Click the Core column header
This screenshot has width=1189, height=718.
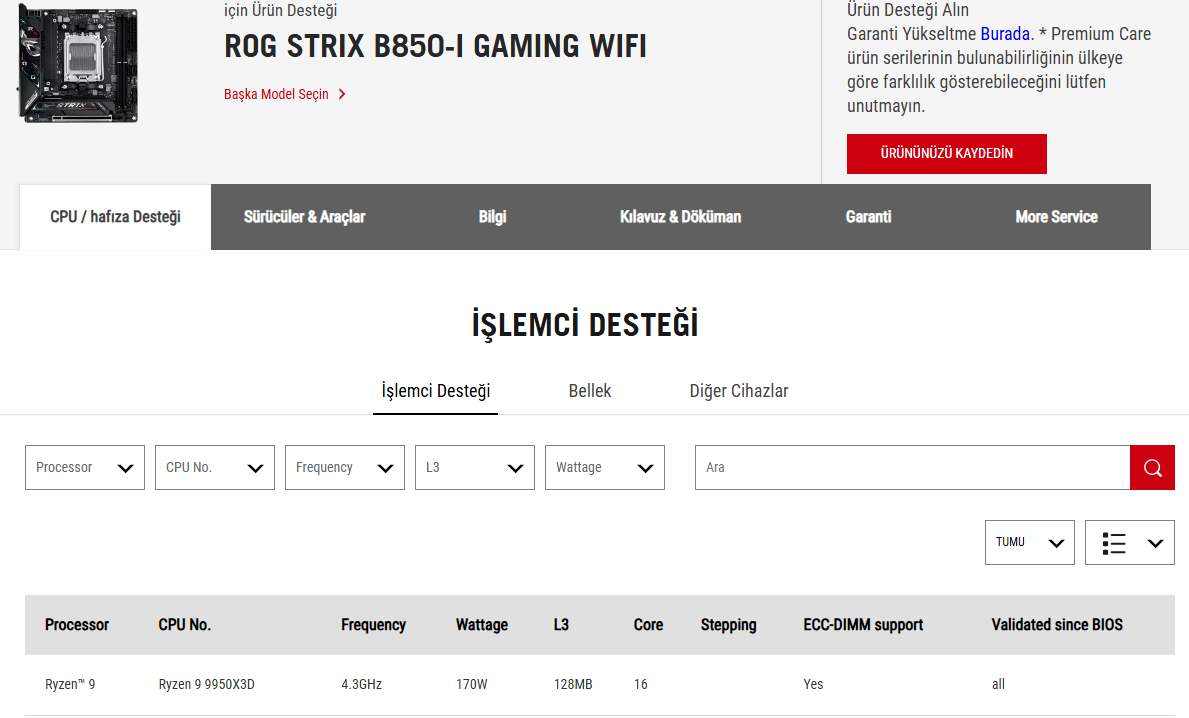[648, 625]
